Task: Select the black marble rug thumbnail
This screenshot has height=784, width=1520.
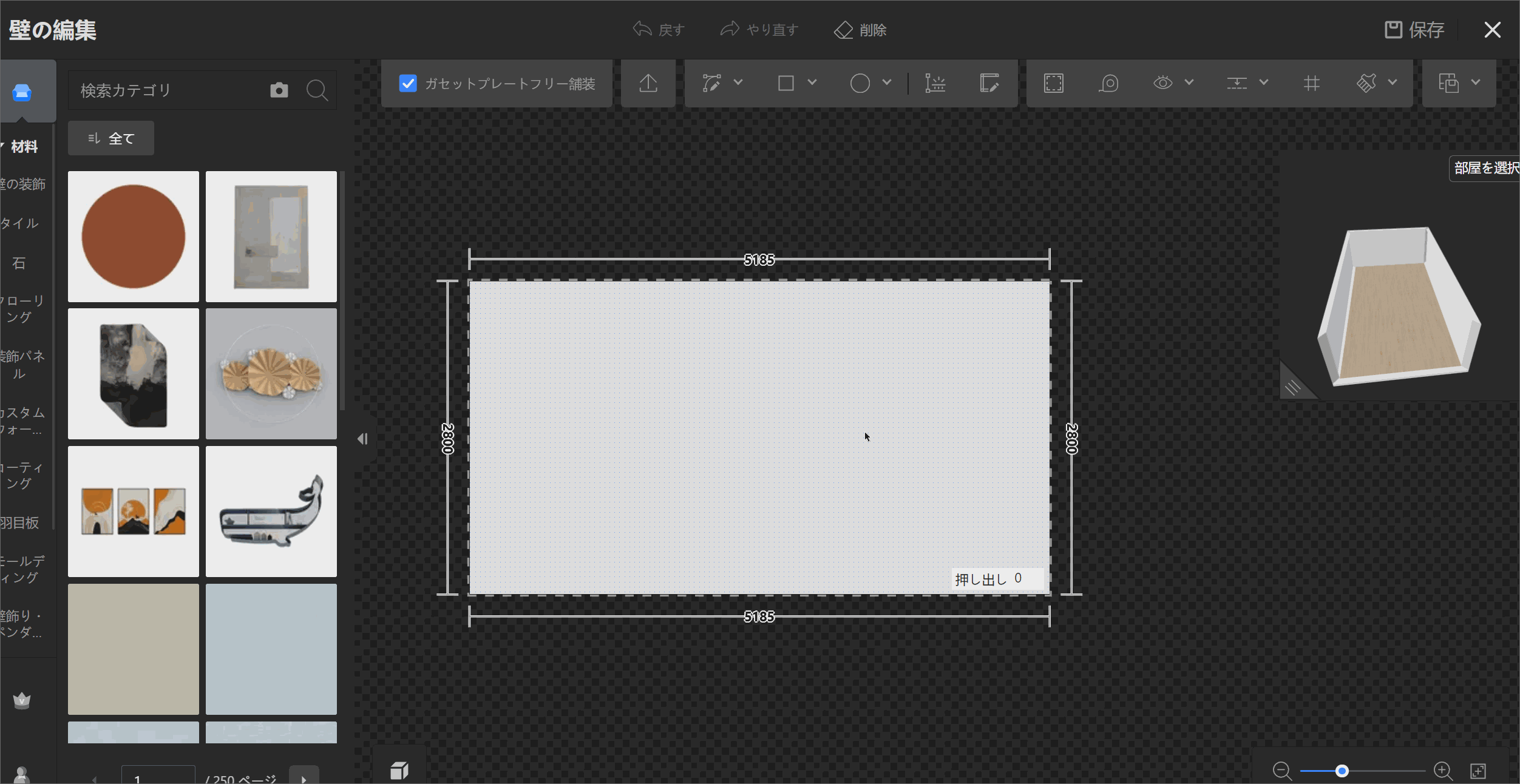Action: [134, 374]
